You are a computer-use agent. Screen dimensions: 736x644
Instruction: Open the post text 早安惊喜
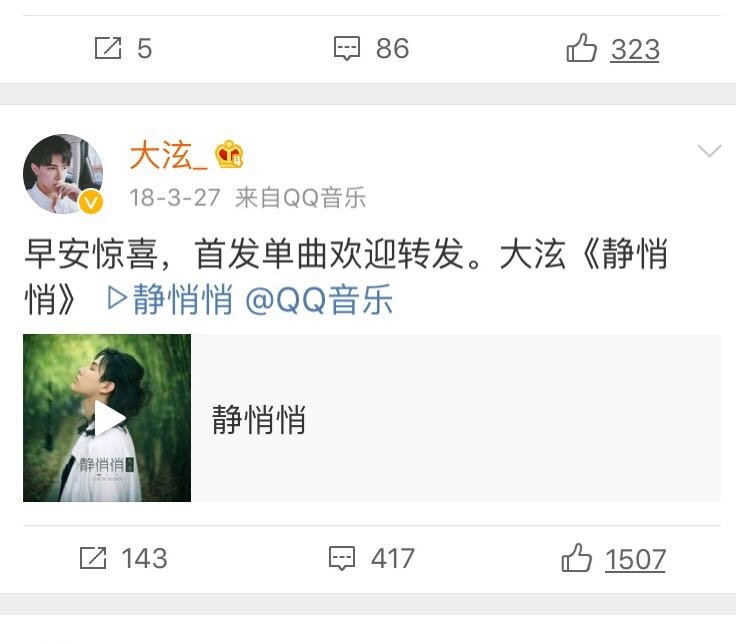[x=91, y=253]
